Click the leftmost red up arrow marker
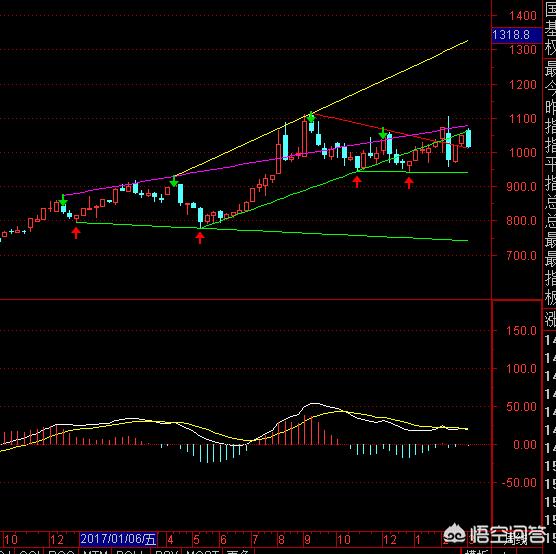This screenshot has height=554, width=556. click(x=76, y=233)
